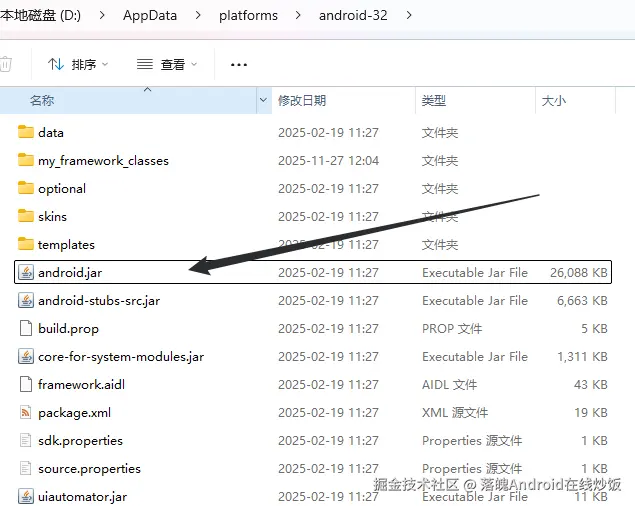This screenshot has height=506, width=635.
Task: Click the 2025-11-27 12:04 date cell
Action: [328, 161]
